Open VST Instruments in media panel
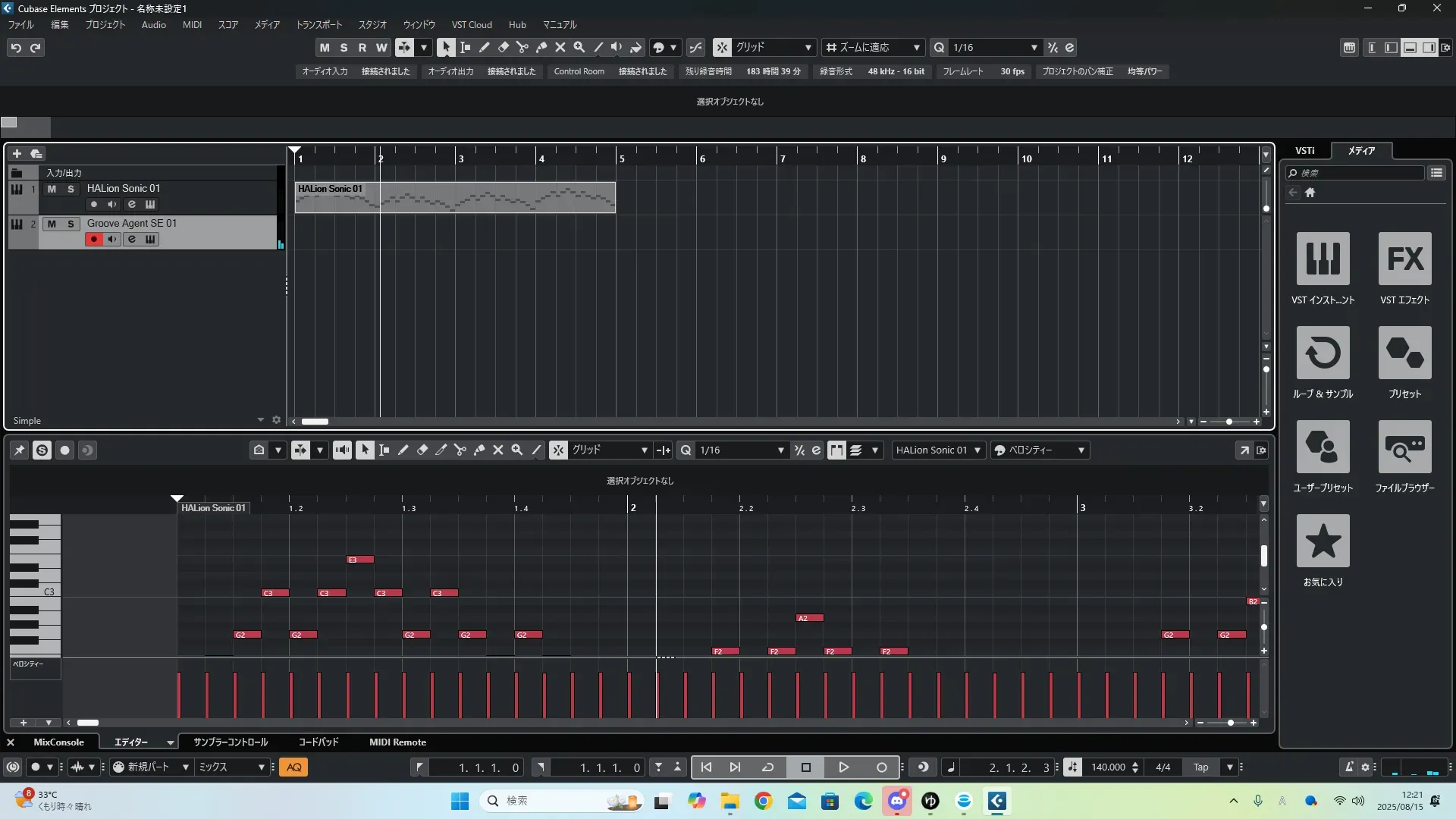1456x819 pixels. click(x=1323, y=259)
